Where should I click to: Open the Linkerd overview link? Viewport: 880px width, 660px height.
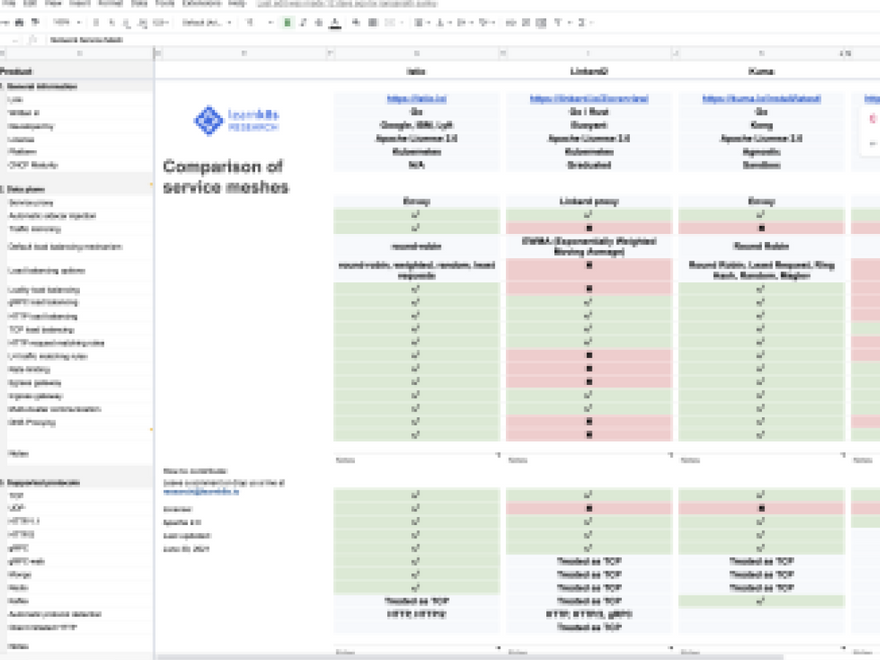tap(589, 99)
